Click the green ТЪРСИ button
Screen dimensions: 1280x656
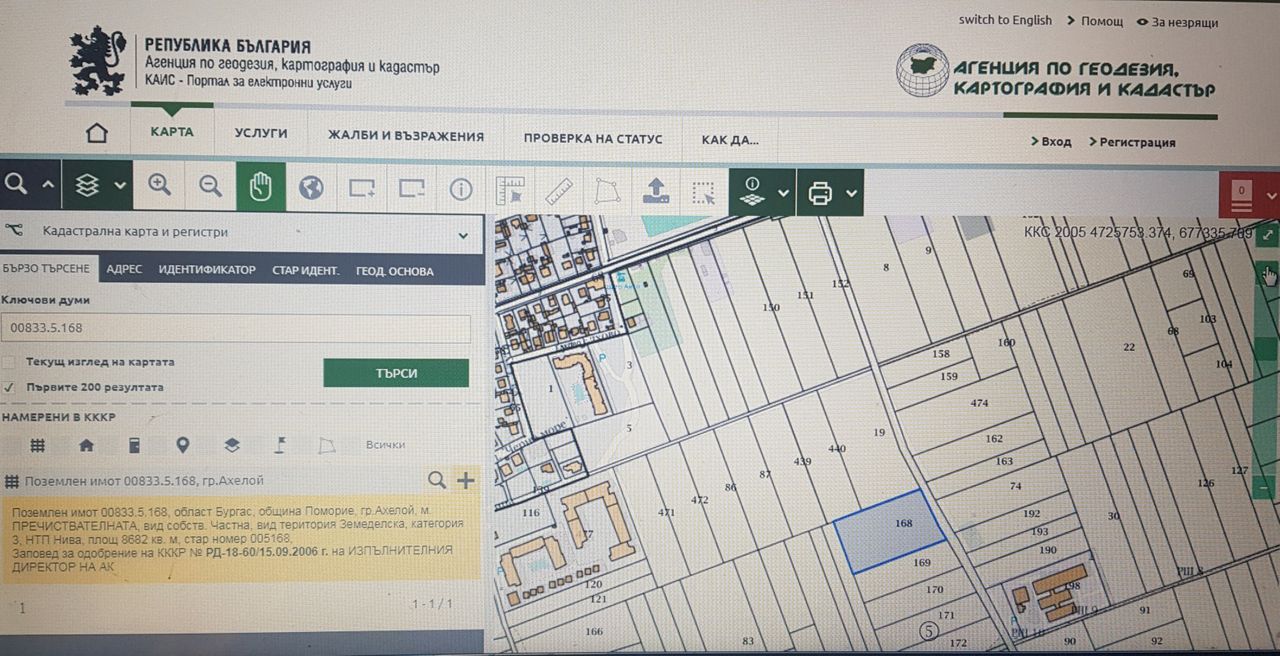396,373
